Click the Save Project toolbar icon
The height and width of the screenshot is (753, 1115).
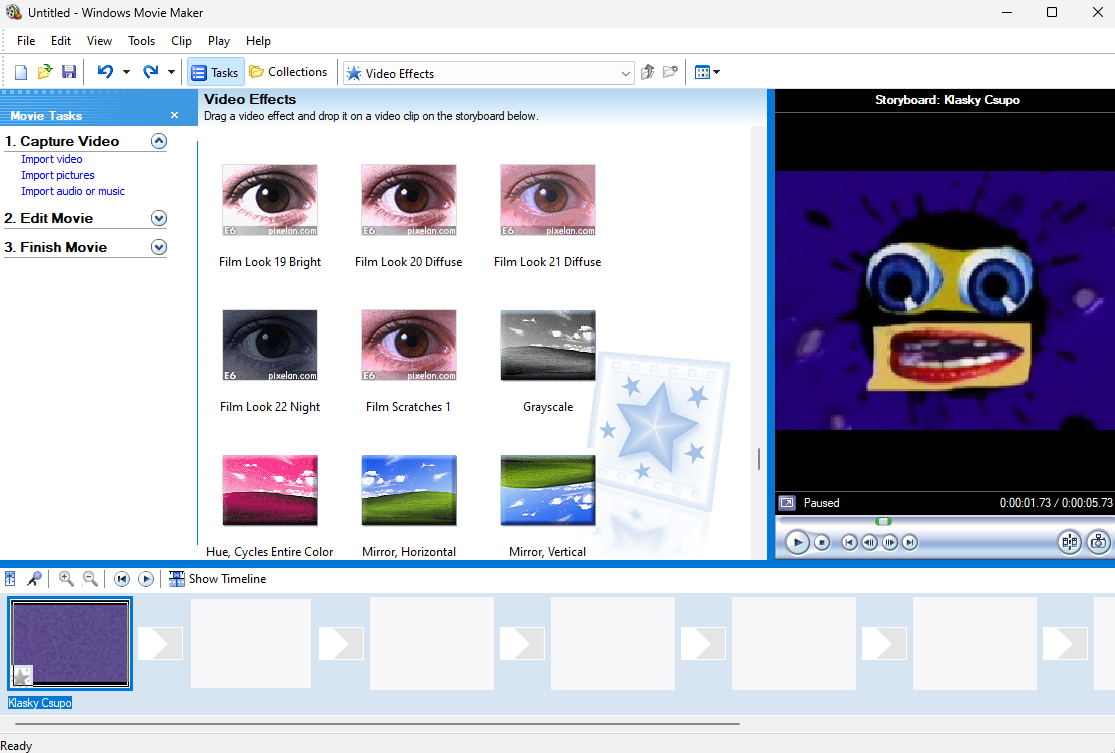coord(69,71)
